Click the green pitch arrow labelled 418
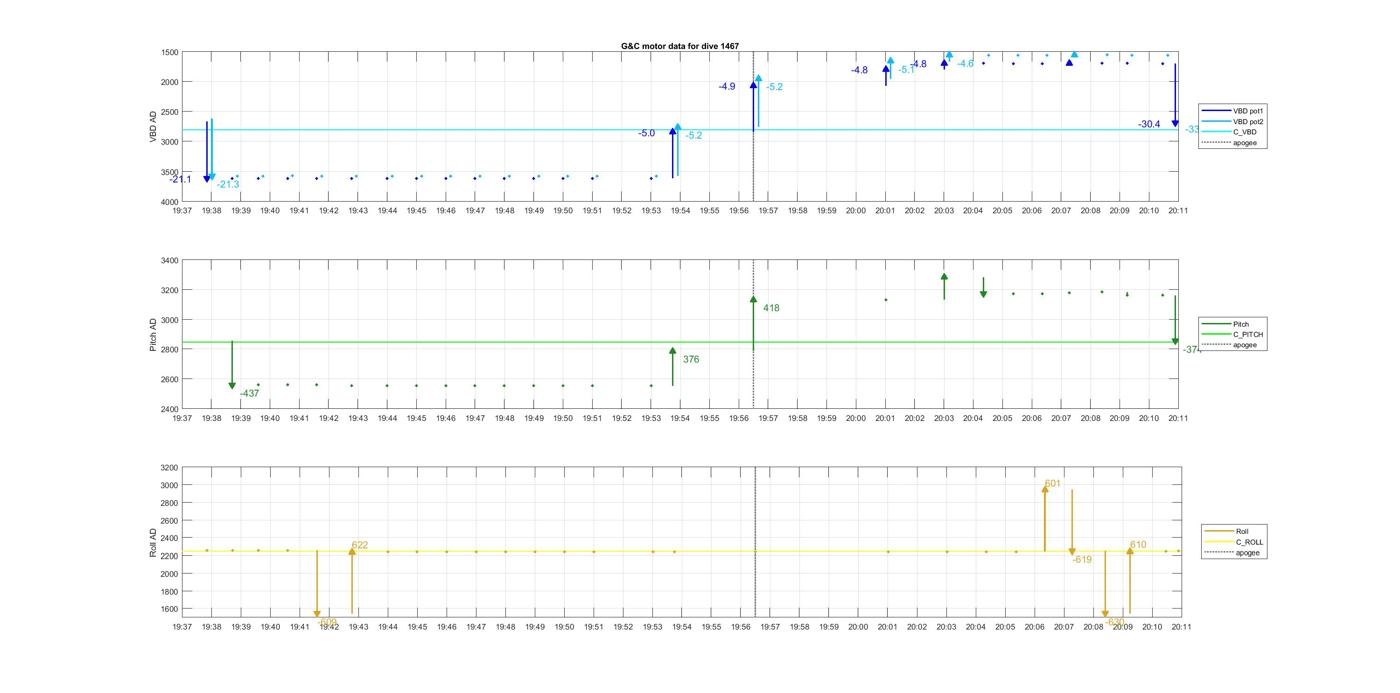This screenshot has height=693, width=1400. click(753, 323)
